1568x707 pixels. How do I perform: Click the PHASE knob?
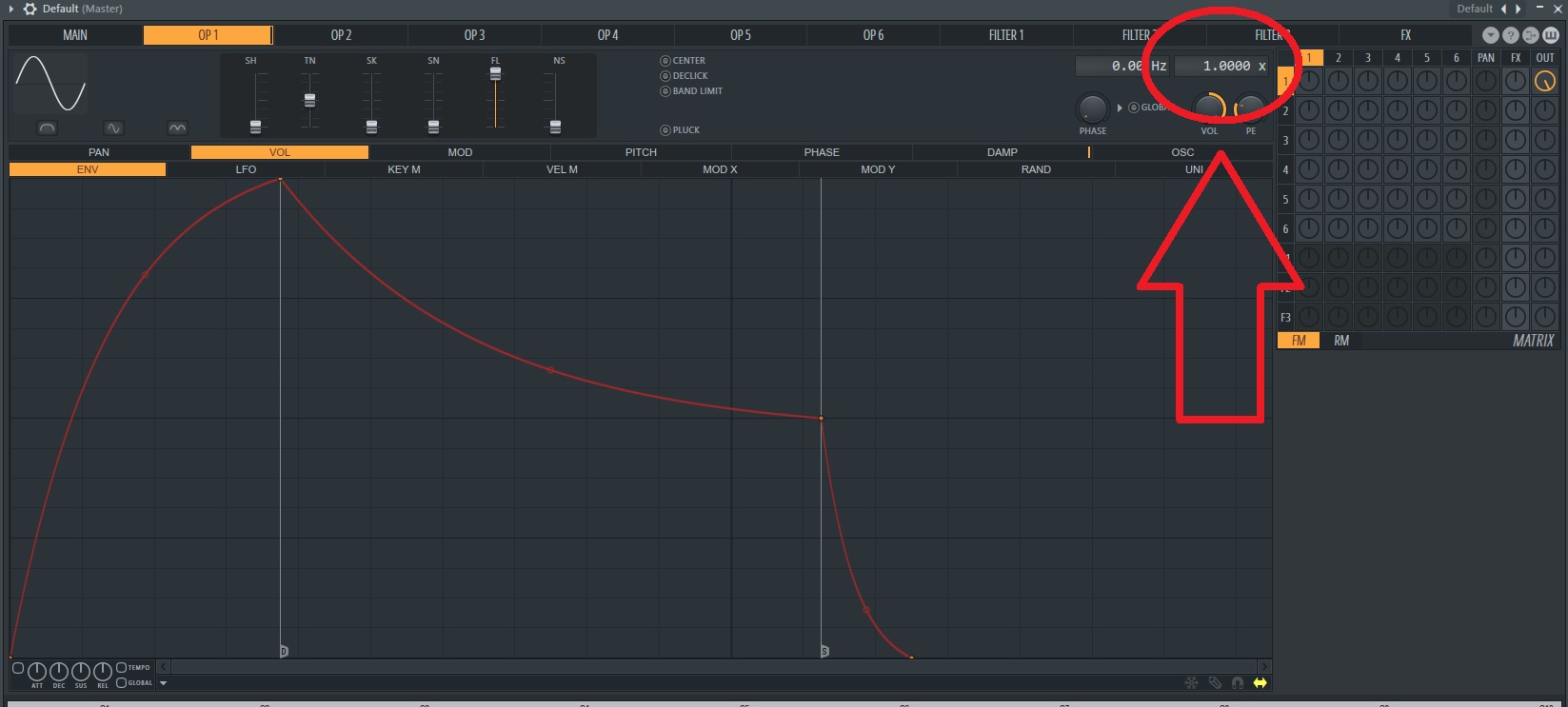(x=1092, y=108)
